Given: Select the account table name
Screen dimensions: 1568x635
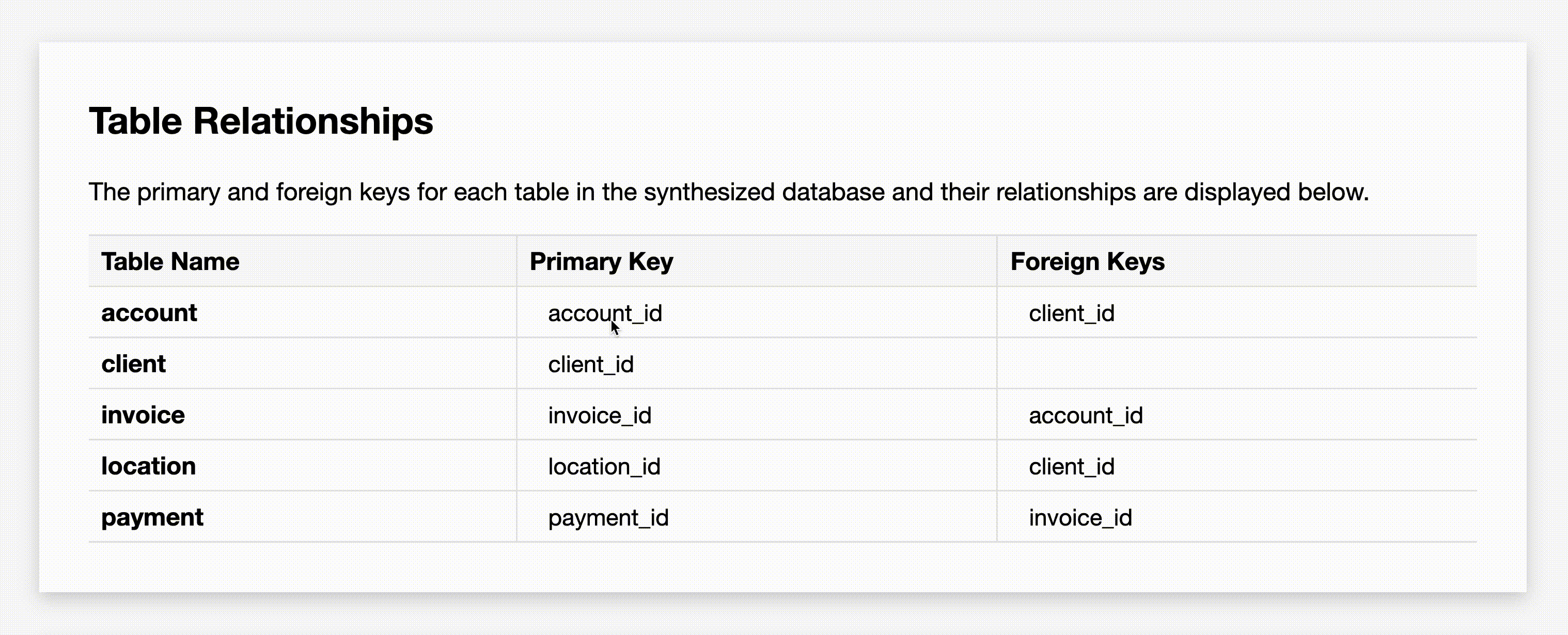Looking at the screenshot, I should click(x=149, y=313).
